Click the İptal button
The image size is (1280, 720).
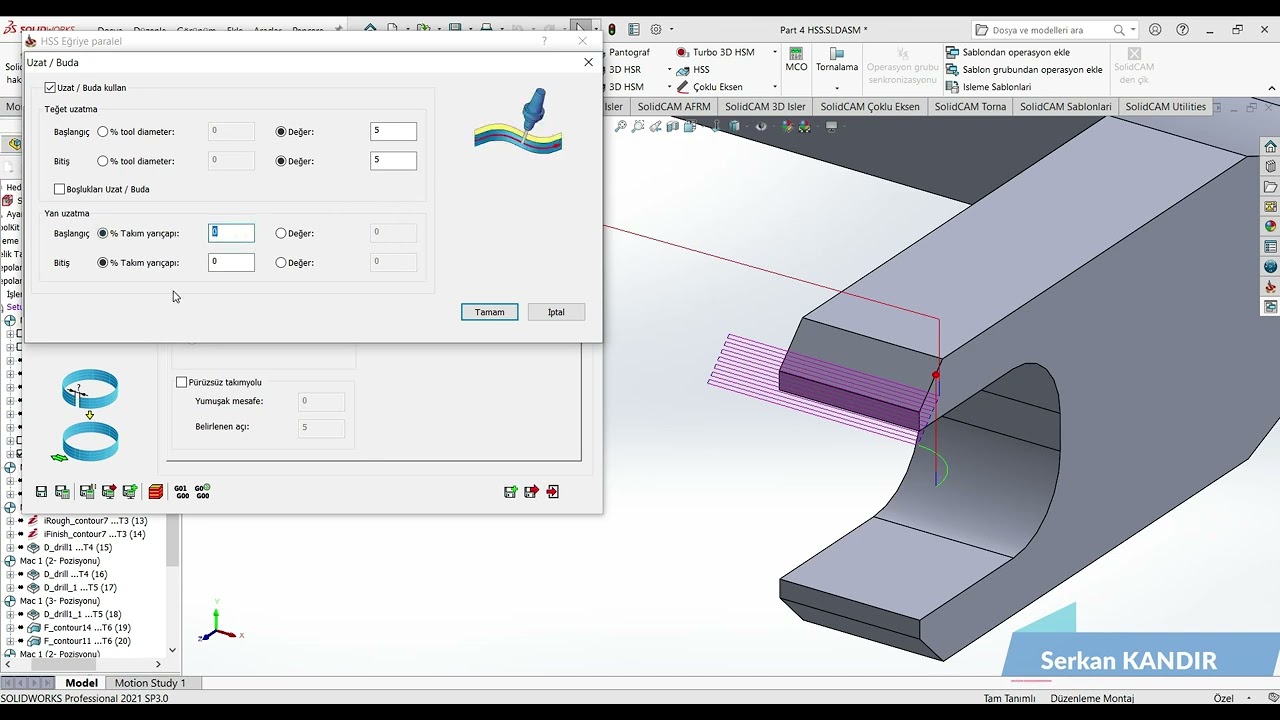coord(556,312)
